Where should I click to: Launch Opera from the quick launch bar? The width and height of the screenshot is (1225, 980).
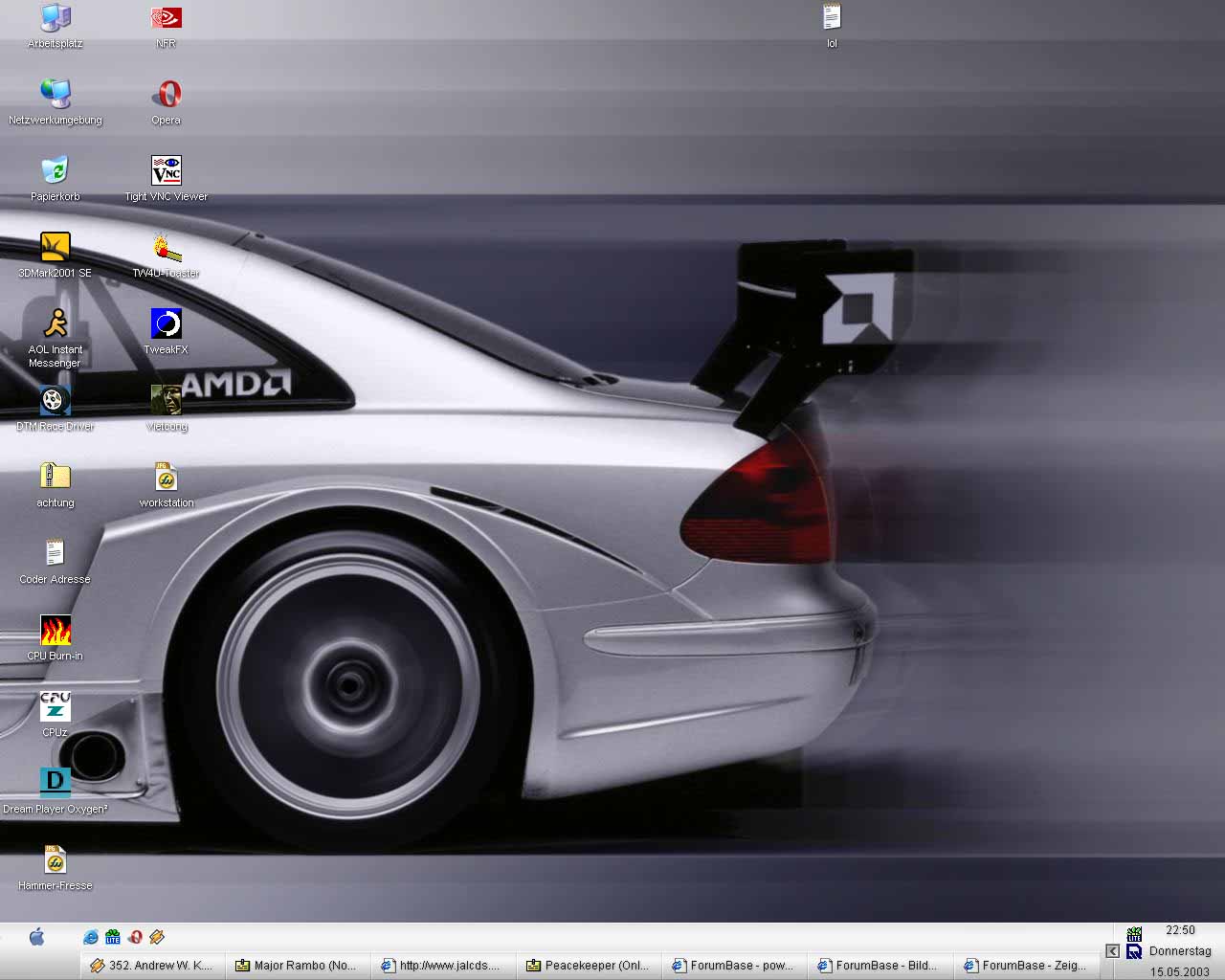135,937
